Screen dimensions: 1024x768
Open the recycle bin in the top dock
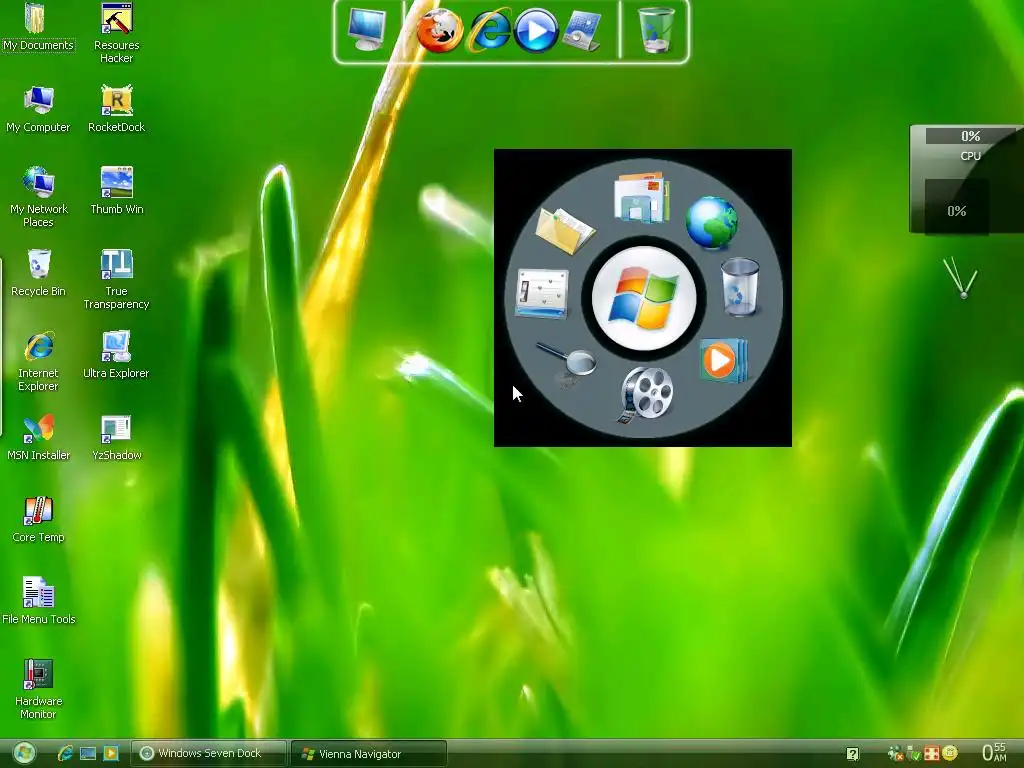point(656,29)
